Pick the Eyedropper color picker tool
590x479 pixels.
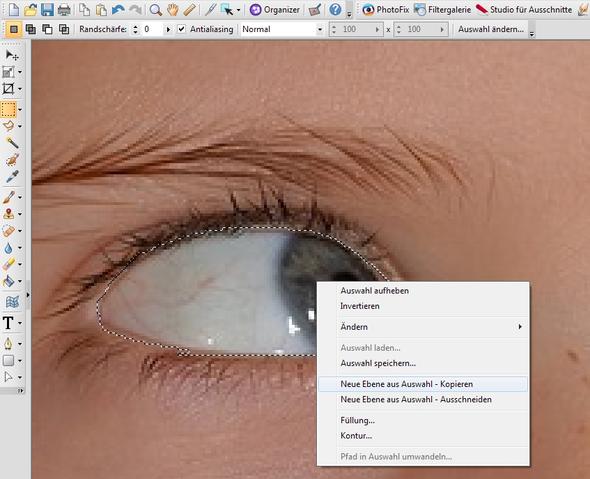pyautogui.click(x=12, y=176)
